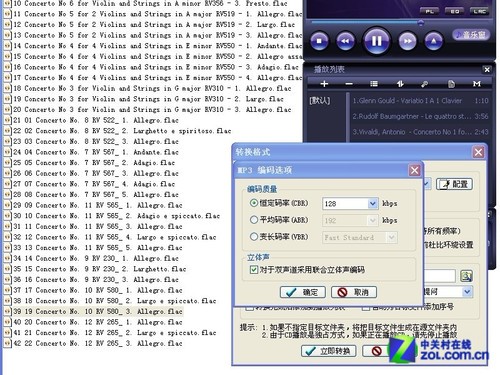Select 24 04 Concerto No. 7 Andante.flac
500x375 pixels.
[96, 152]
